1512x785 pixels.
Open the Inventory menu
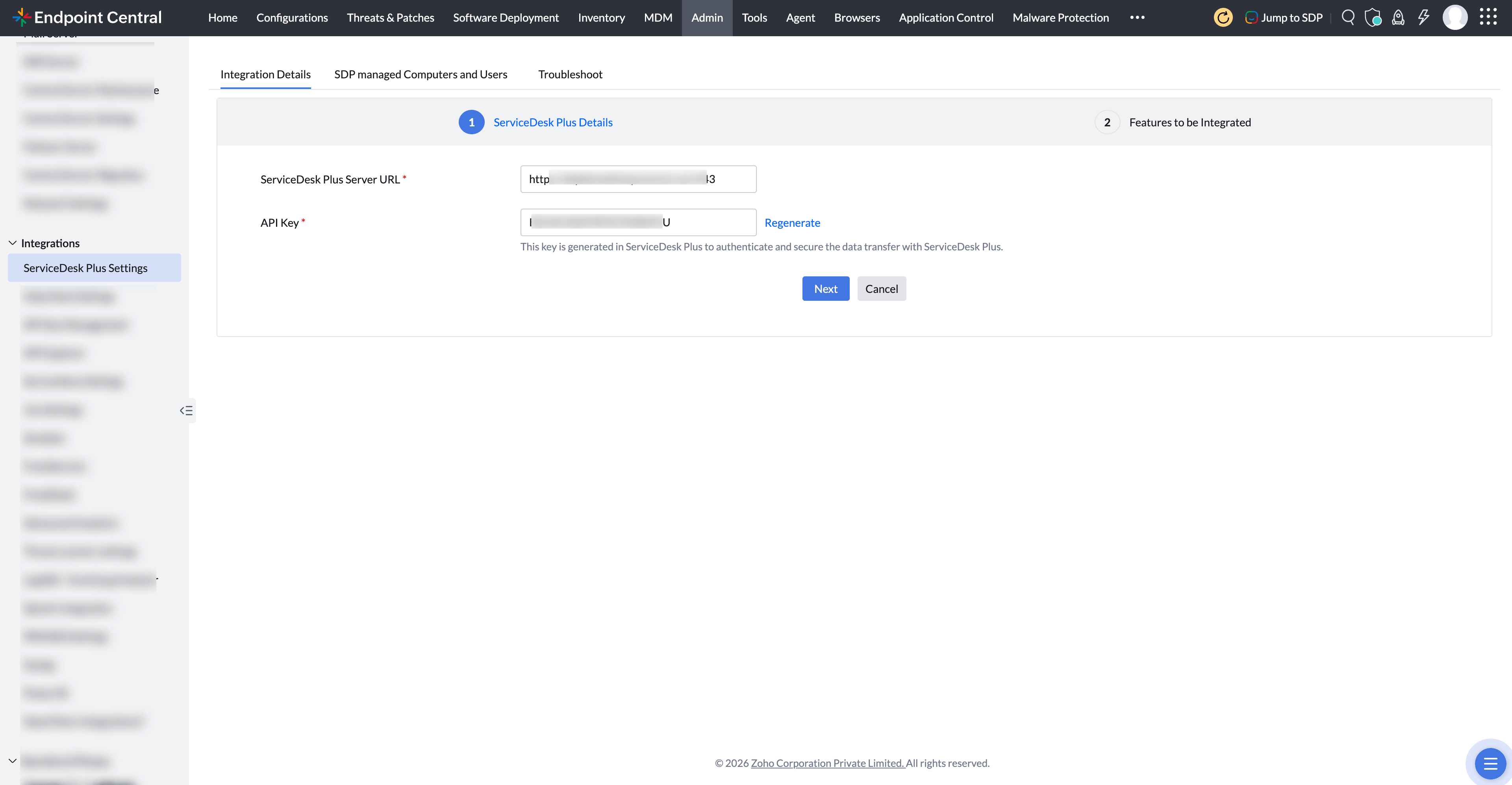[x=602, y=18]
